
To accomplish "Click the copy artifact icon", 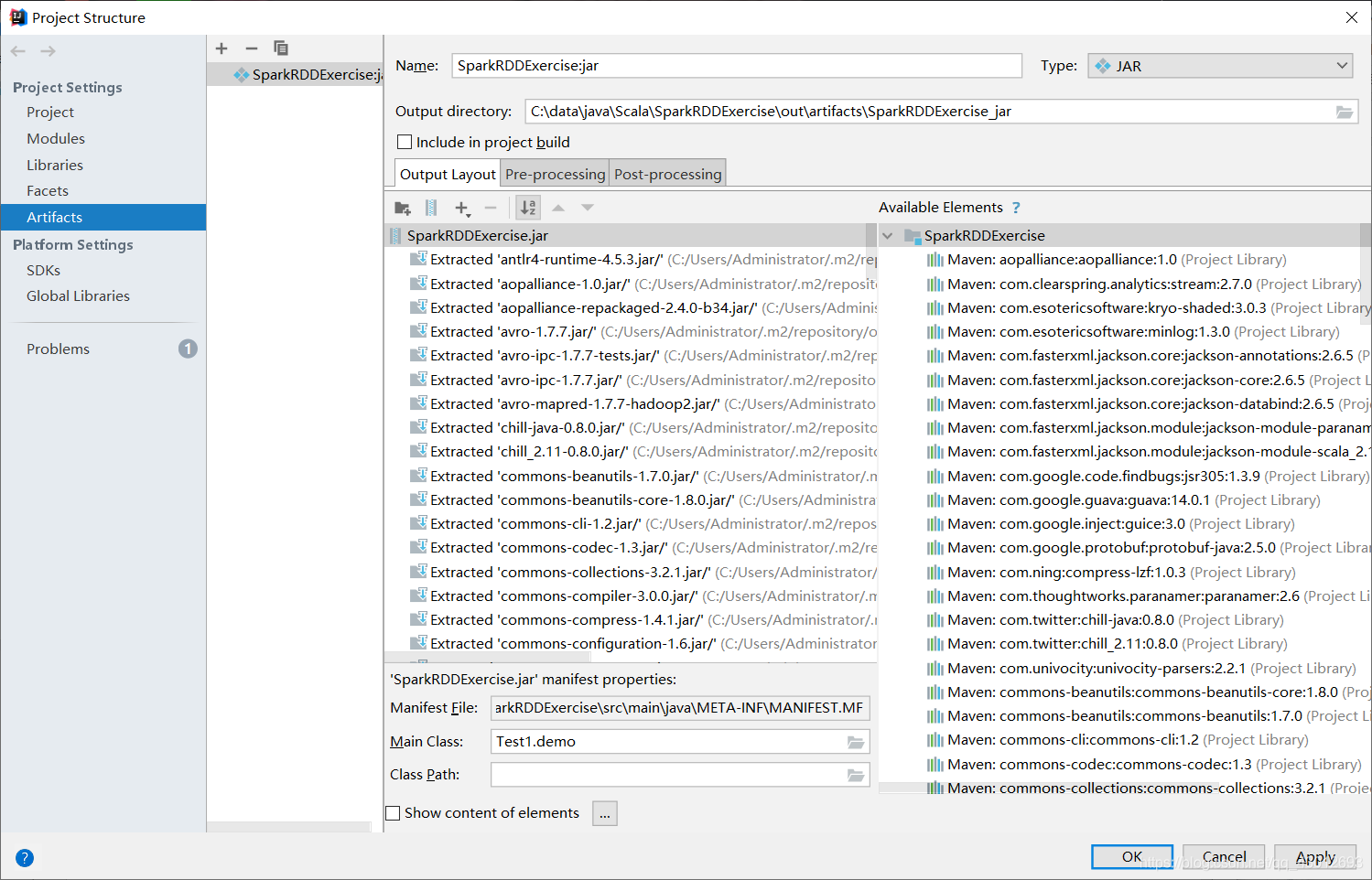I will (x=281, y=48).
